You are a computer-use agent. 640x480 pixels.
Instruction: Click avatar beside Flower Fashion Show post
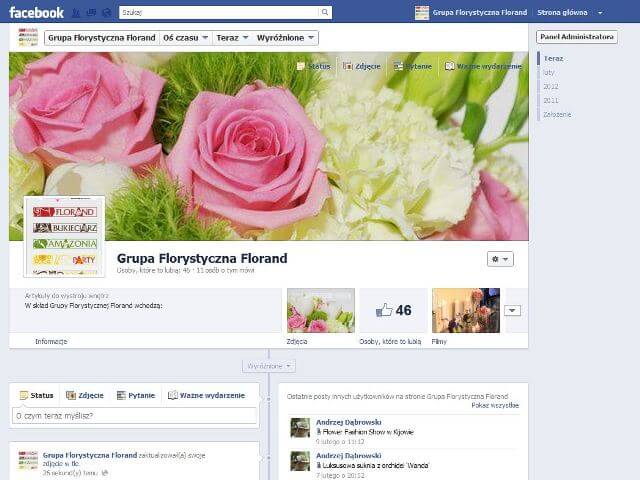300,428
